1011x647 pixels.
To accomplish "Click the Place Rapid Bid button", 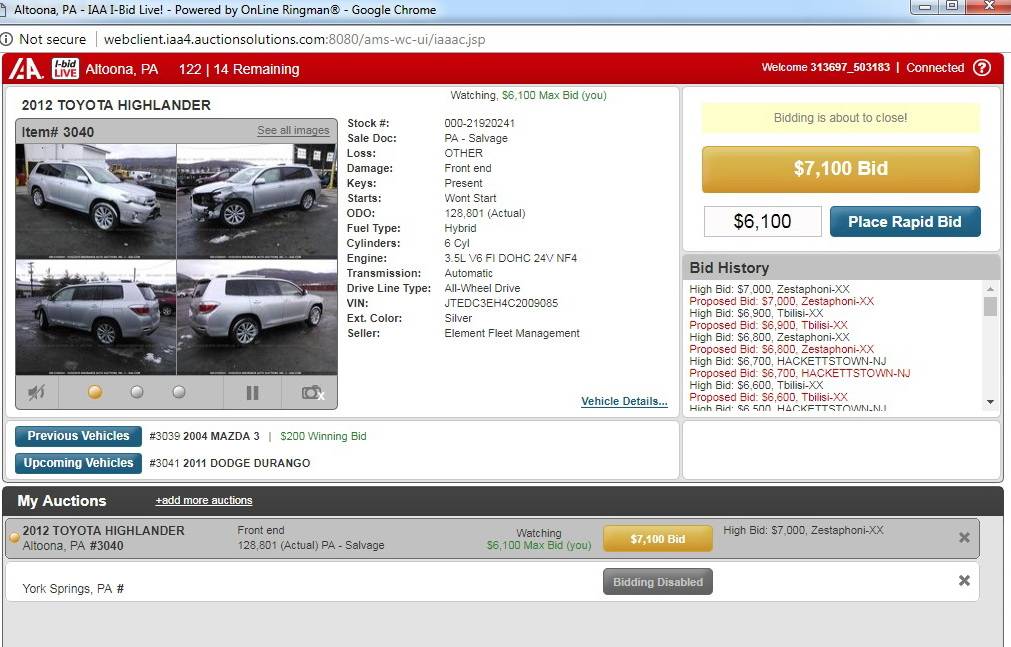I will [x=905, y=222].
